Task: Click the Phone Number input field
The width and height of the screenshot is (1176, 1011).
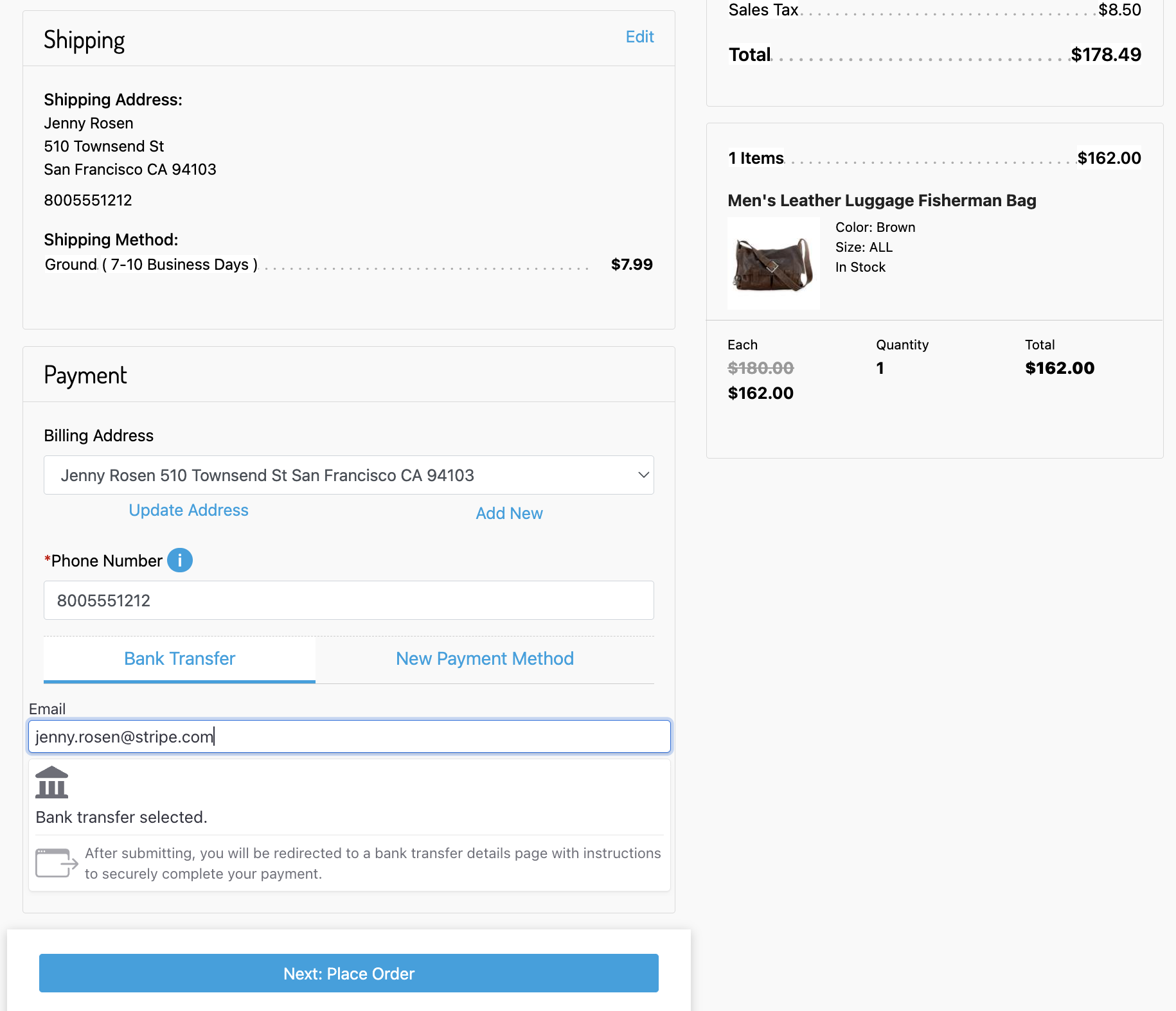Action: coord(348,601)
